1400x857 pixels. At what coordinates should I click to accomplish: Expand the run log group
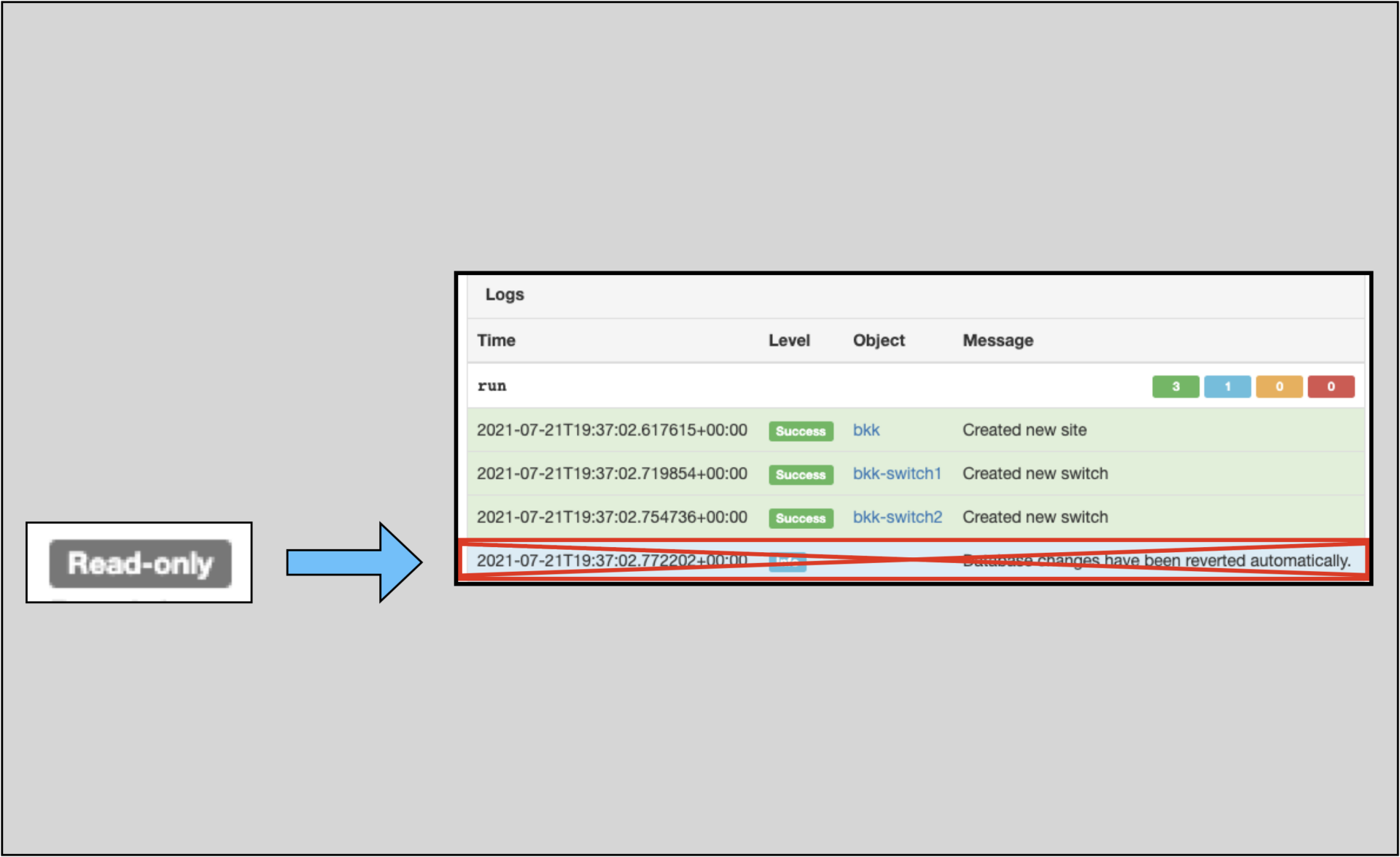point(491,386)
